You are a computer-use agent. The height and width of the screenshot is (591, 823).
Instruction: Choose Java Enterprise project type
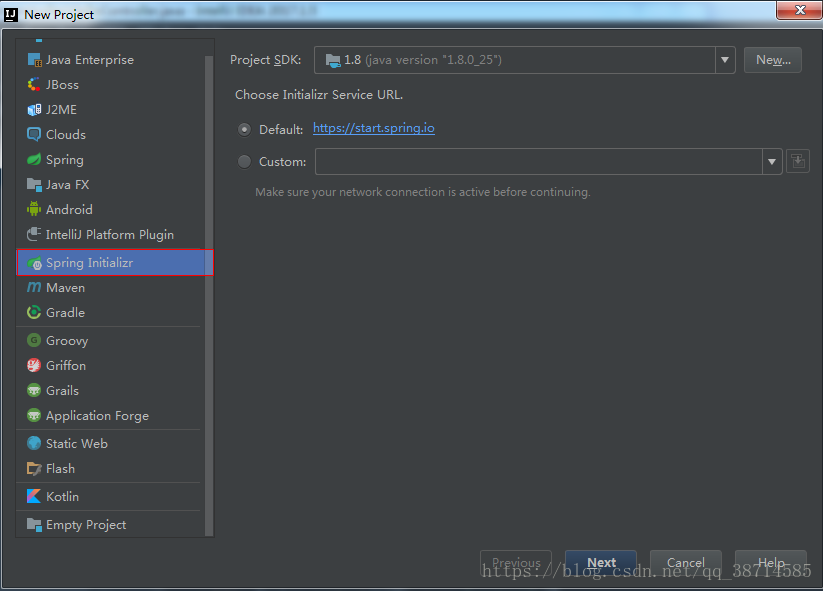(x=90, y=60)
